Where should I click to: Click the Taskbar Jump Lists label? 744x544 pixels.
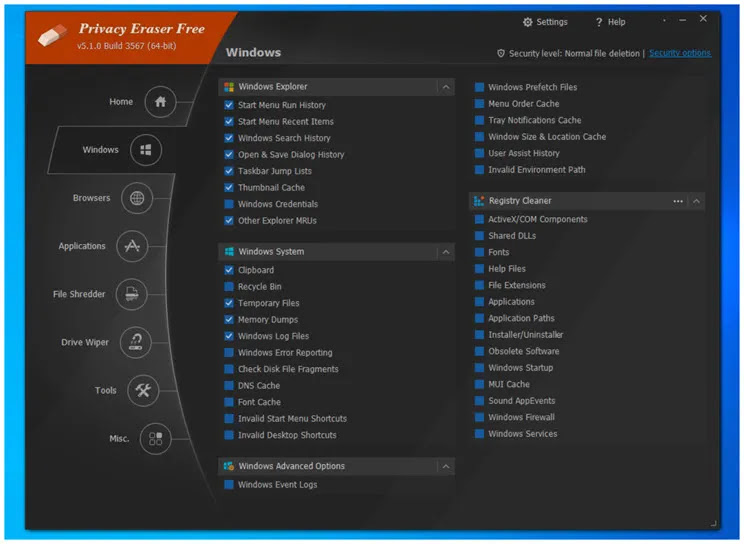point(275,171)
